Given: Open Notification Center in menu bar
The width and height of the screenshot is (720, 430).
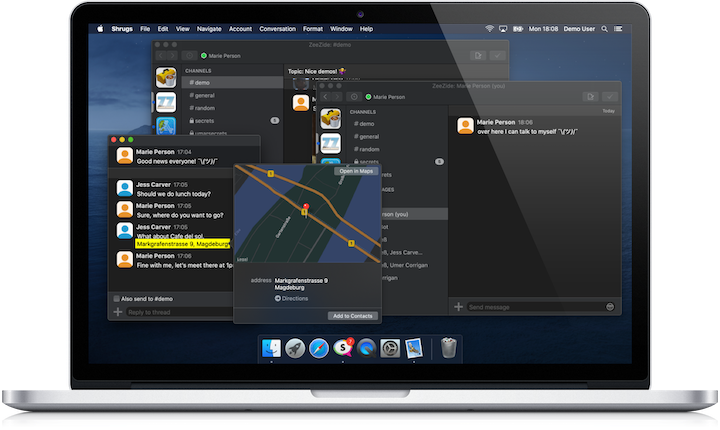Looking at the screenshot, I should point(618,28).
